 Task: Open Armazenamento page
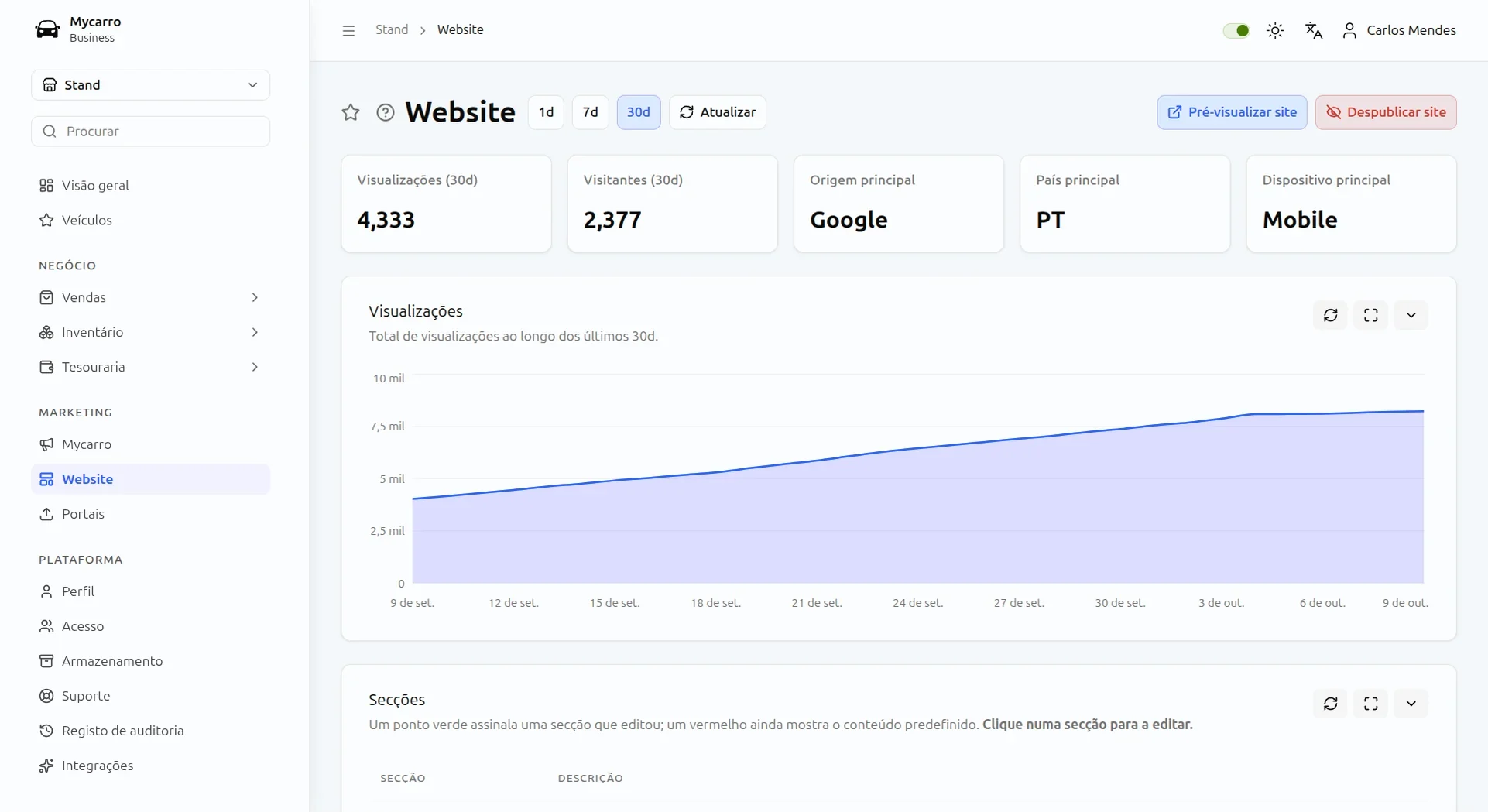pyautogui.click(x=151, y=661)
